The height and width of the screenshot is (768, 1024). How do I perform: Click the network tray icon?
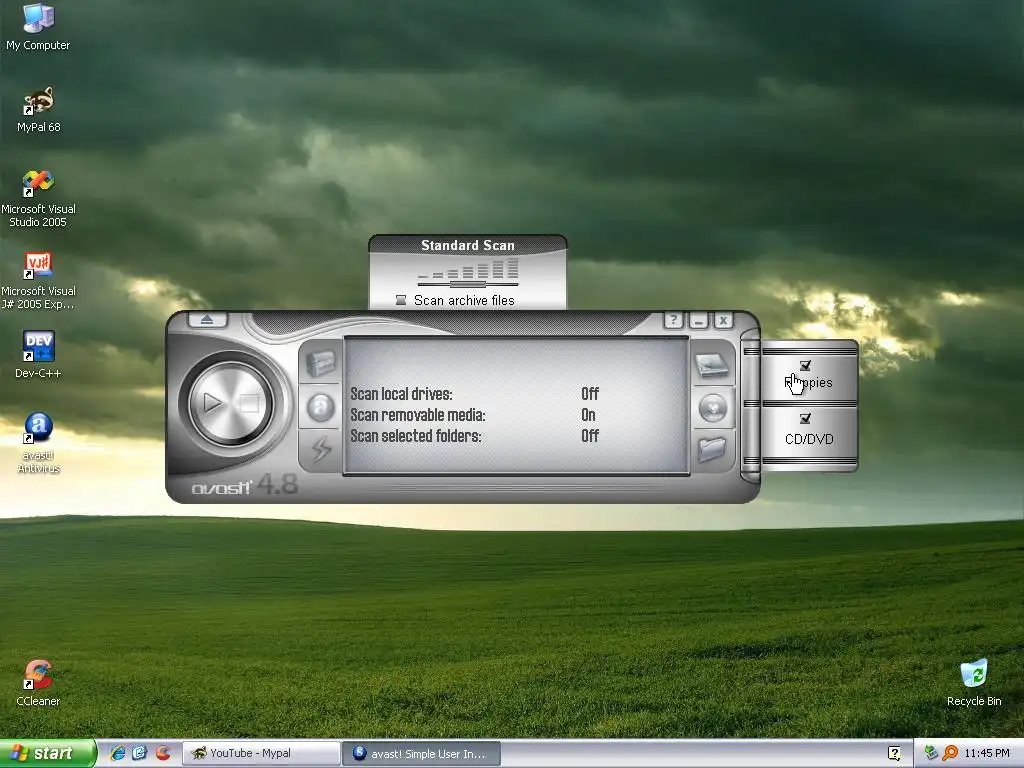click(x=931, y=753)
